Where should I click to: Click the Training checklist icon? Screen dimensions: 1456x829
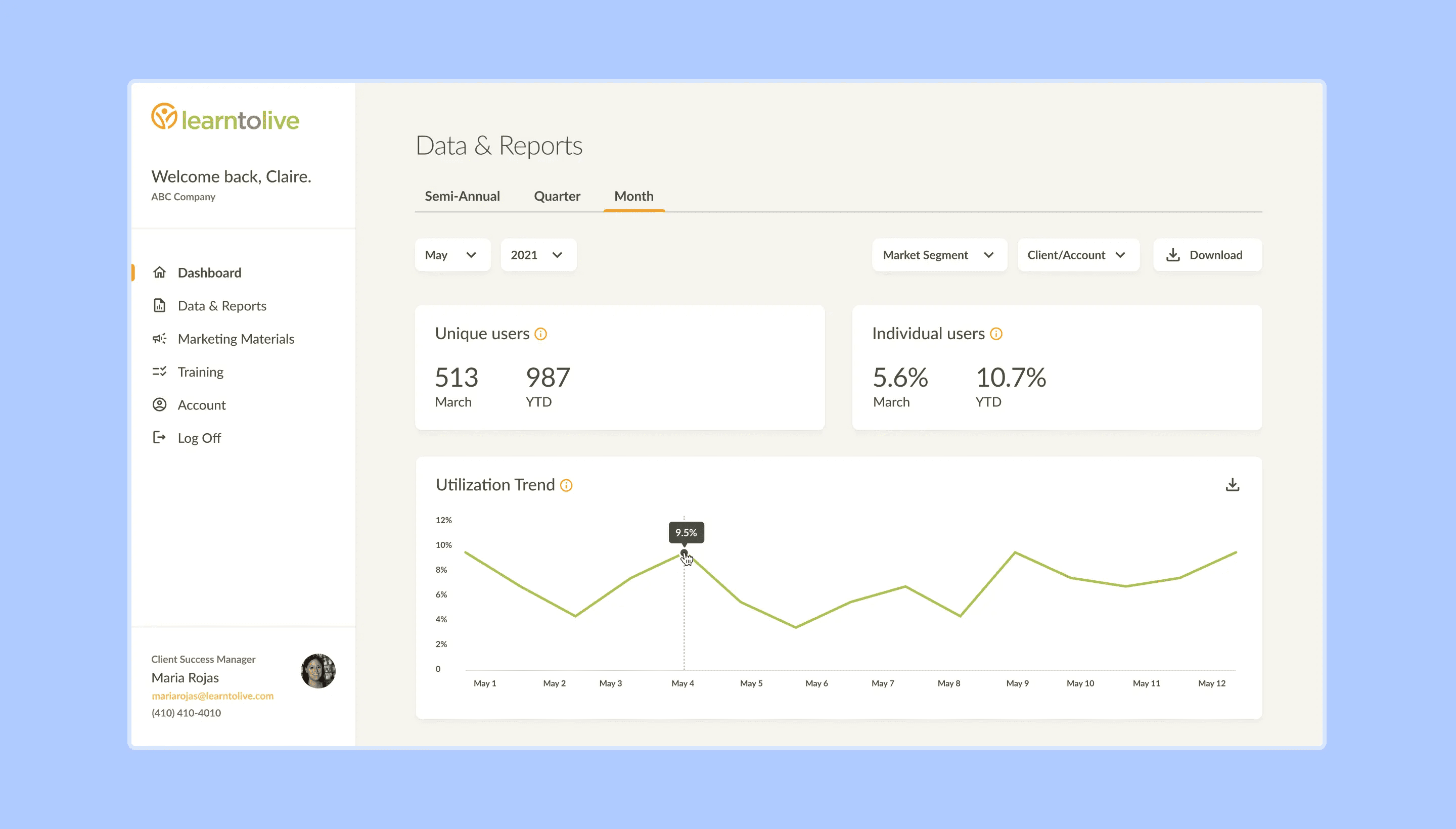point(159,372)
